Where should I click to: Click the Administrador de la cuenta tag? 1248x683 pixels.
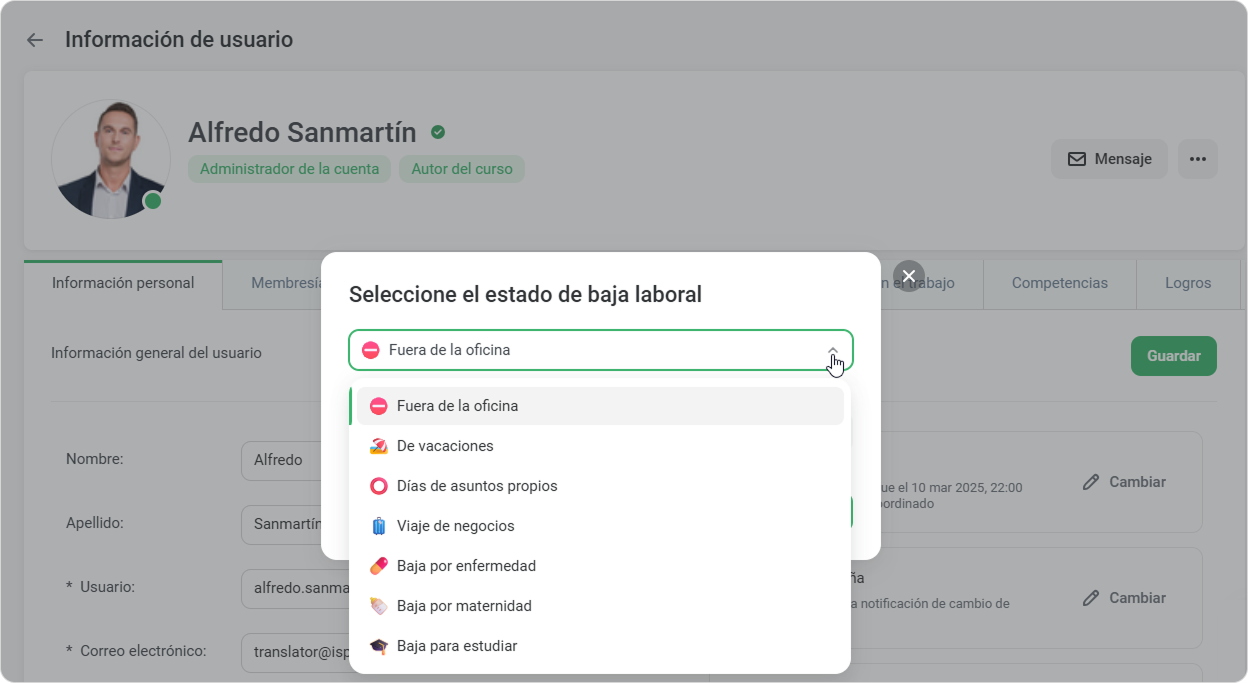coord(289,169)
